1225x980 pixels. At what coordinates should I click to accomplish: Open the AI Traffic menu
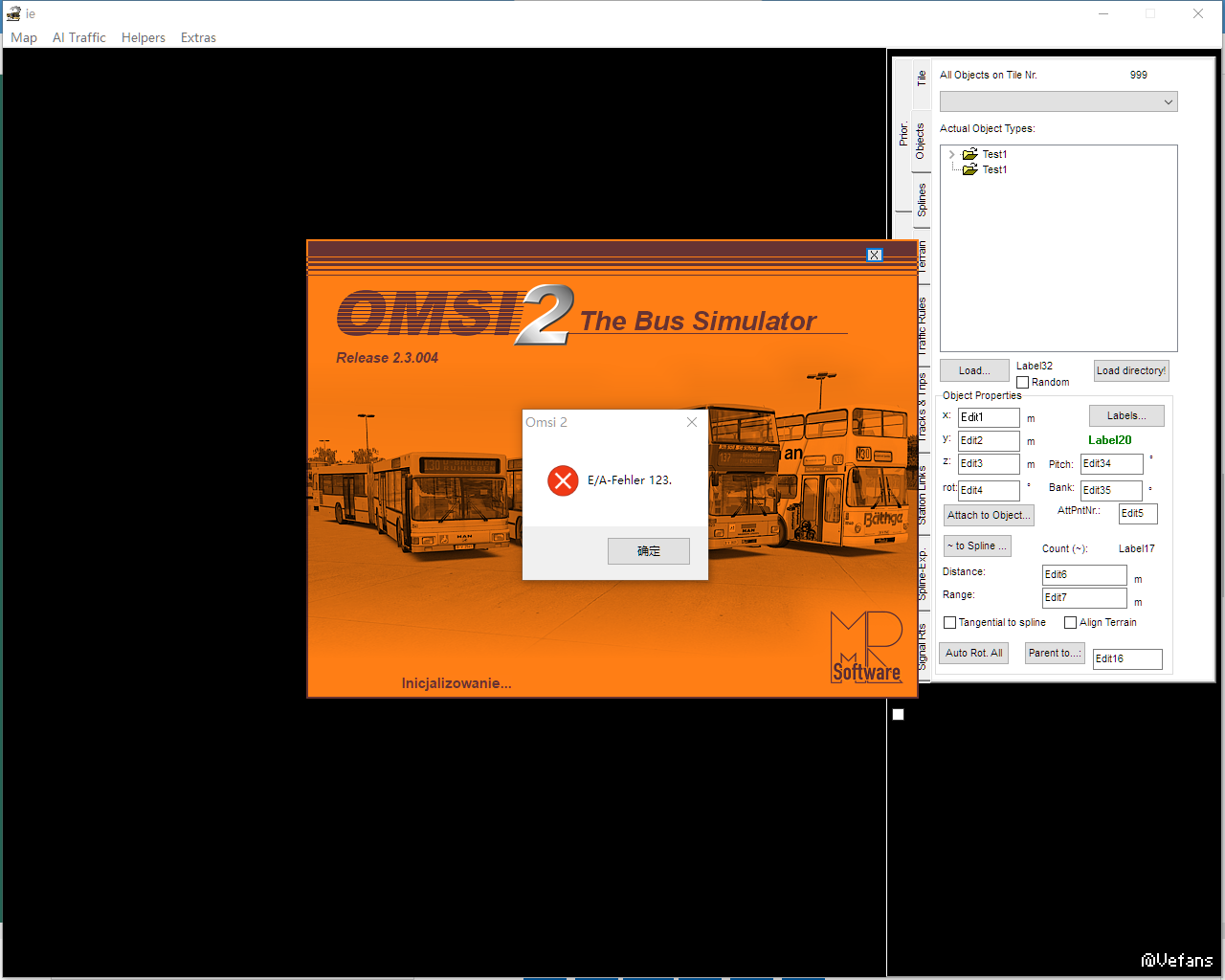coord(78,37)
